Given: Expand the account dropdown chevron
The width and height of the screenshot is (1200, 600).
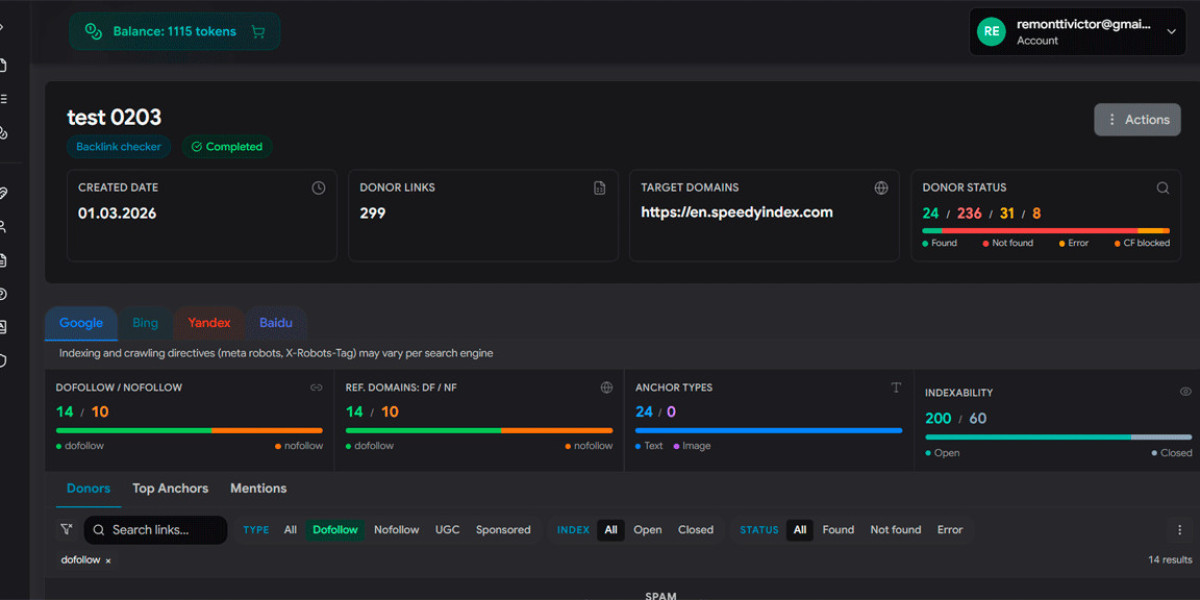Looking at the screenshot, I should [x=1171, y=31].
